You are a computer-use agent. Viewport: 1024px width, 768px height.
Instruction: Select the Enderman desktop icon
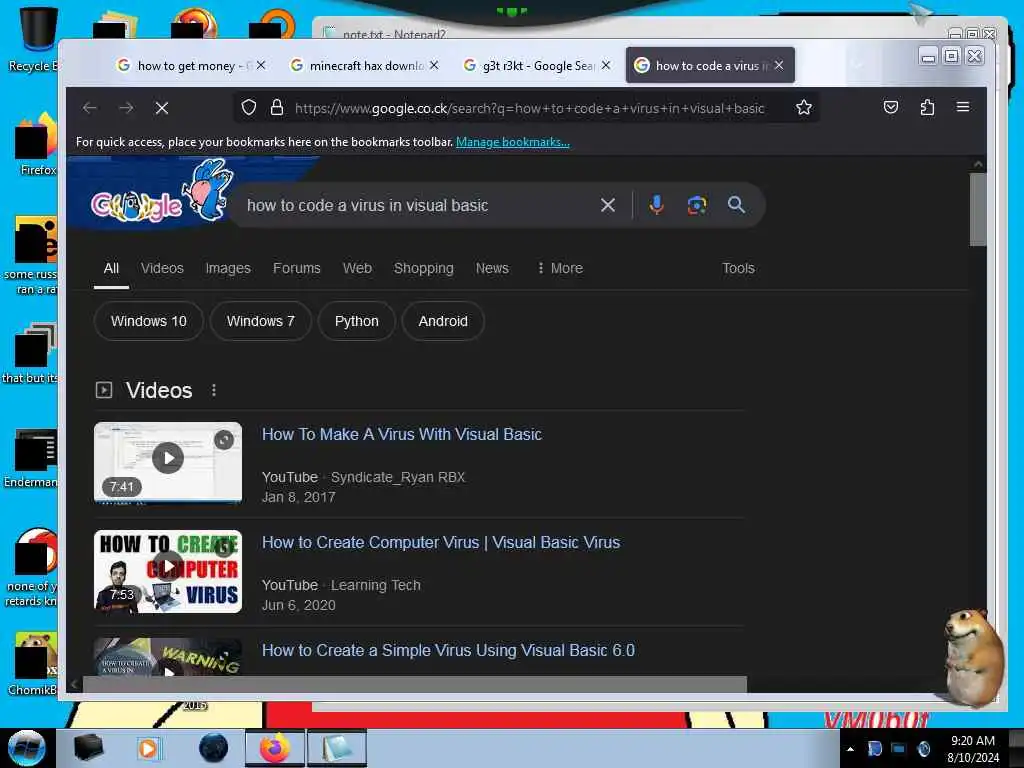pos(31,458)
